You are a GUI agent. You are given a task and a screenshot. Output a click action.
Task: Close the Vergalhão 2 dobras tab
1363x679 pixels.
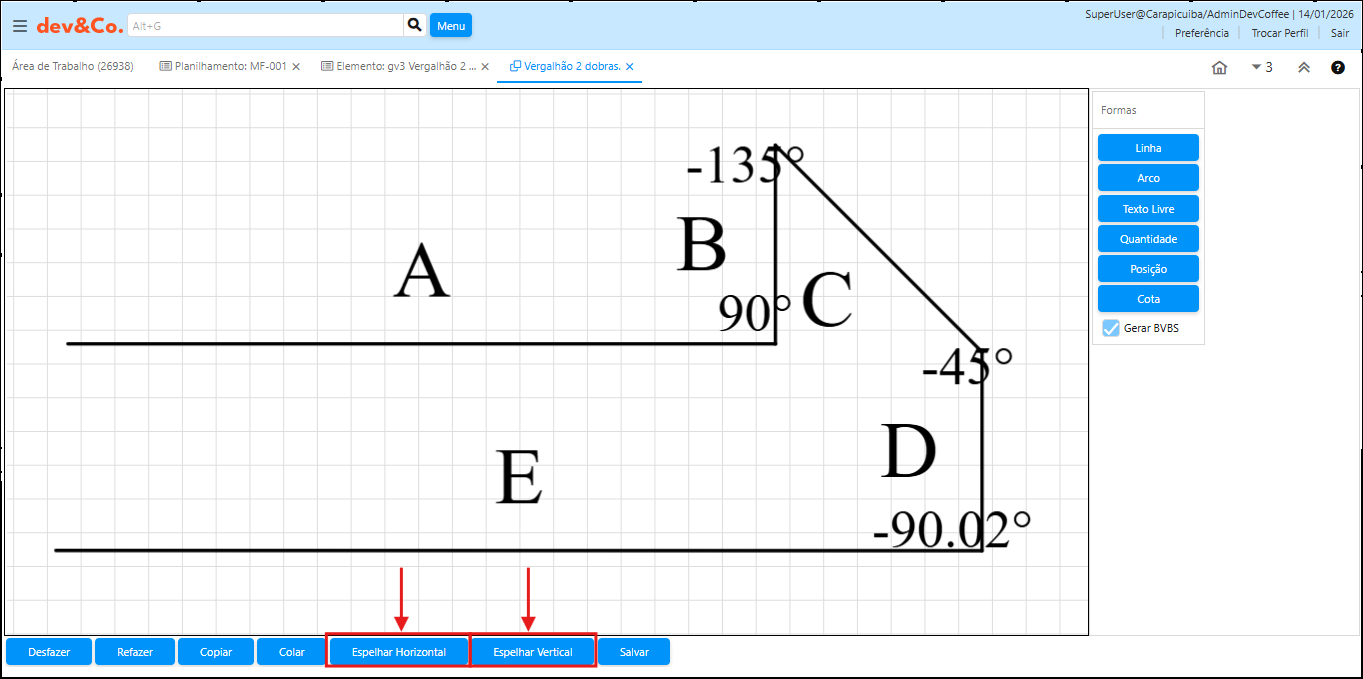[x=630, y=67]
